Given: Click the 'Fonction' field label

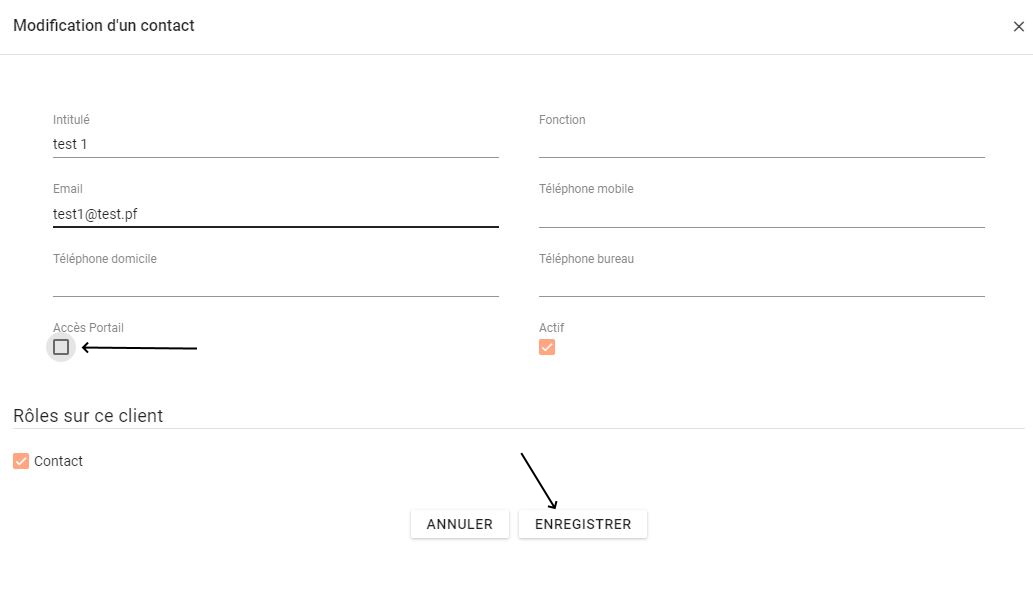Looking at the screenshot, I should pyautogui.click(x=562, y=120).
